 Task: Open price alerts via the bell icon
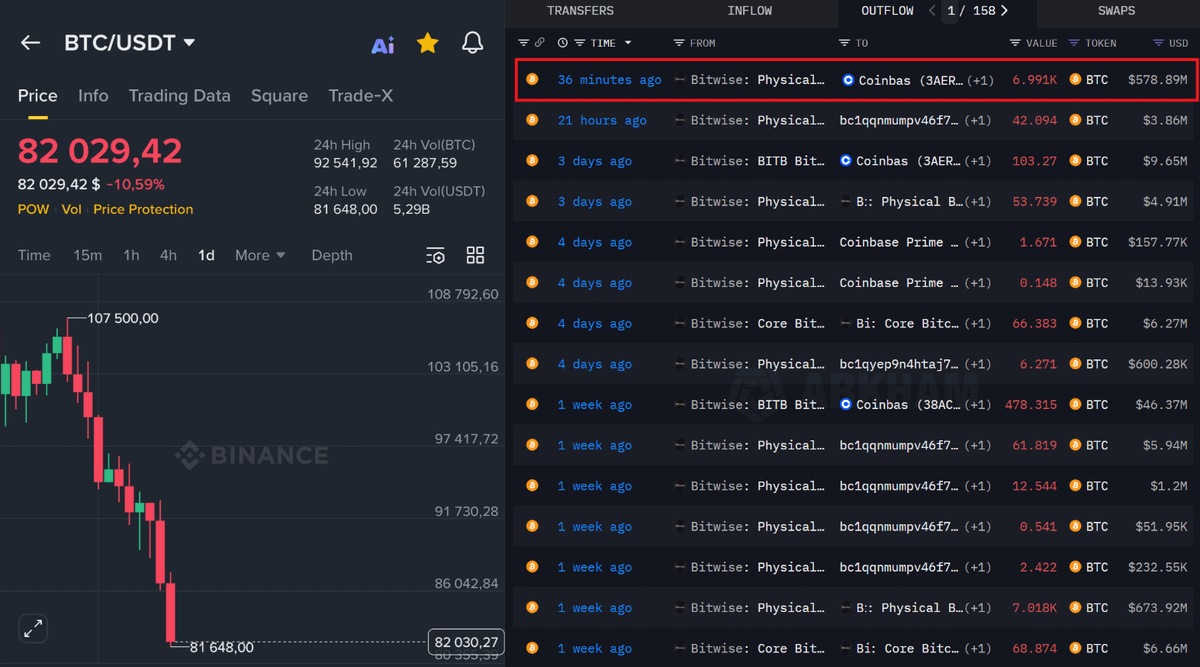[x=472, y=43]
